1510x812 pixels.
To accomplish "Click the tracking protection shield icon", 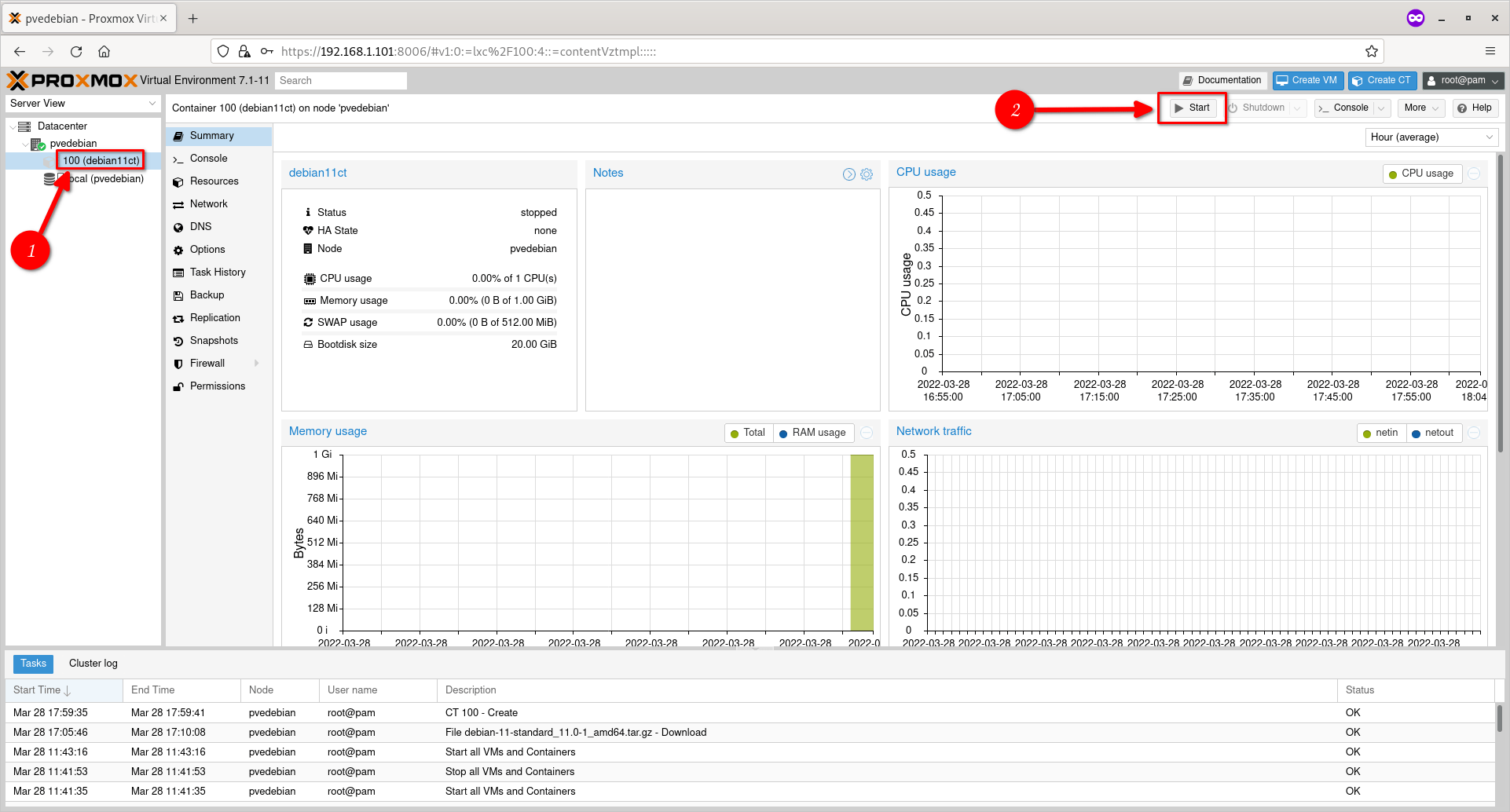I will click(223, 51).
